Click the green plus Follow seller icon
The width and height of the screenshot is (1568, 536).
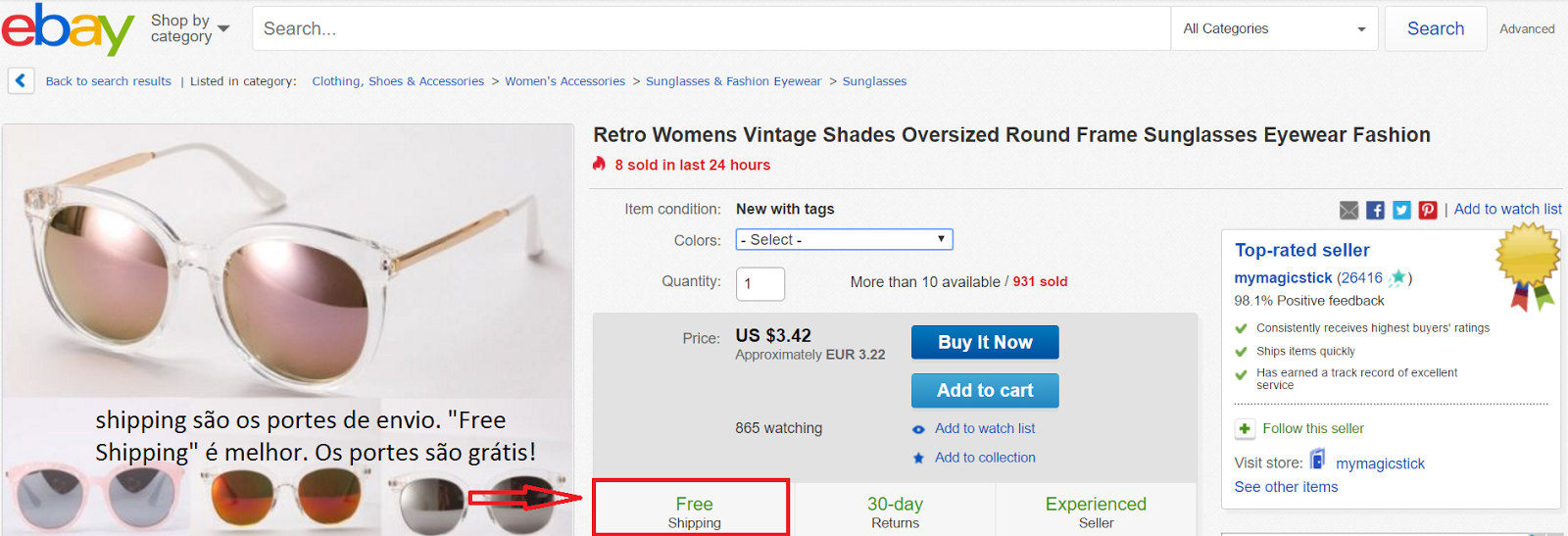pos(1245,428)
